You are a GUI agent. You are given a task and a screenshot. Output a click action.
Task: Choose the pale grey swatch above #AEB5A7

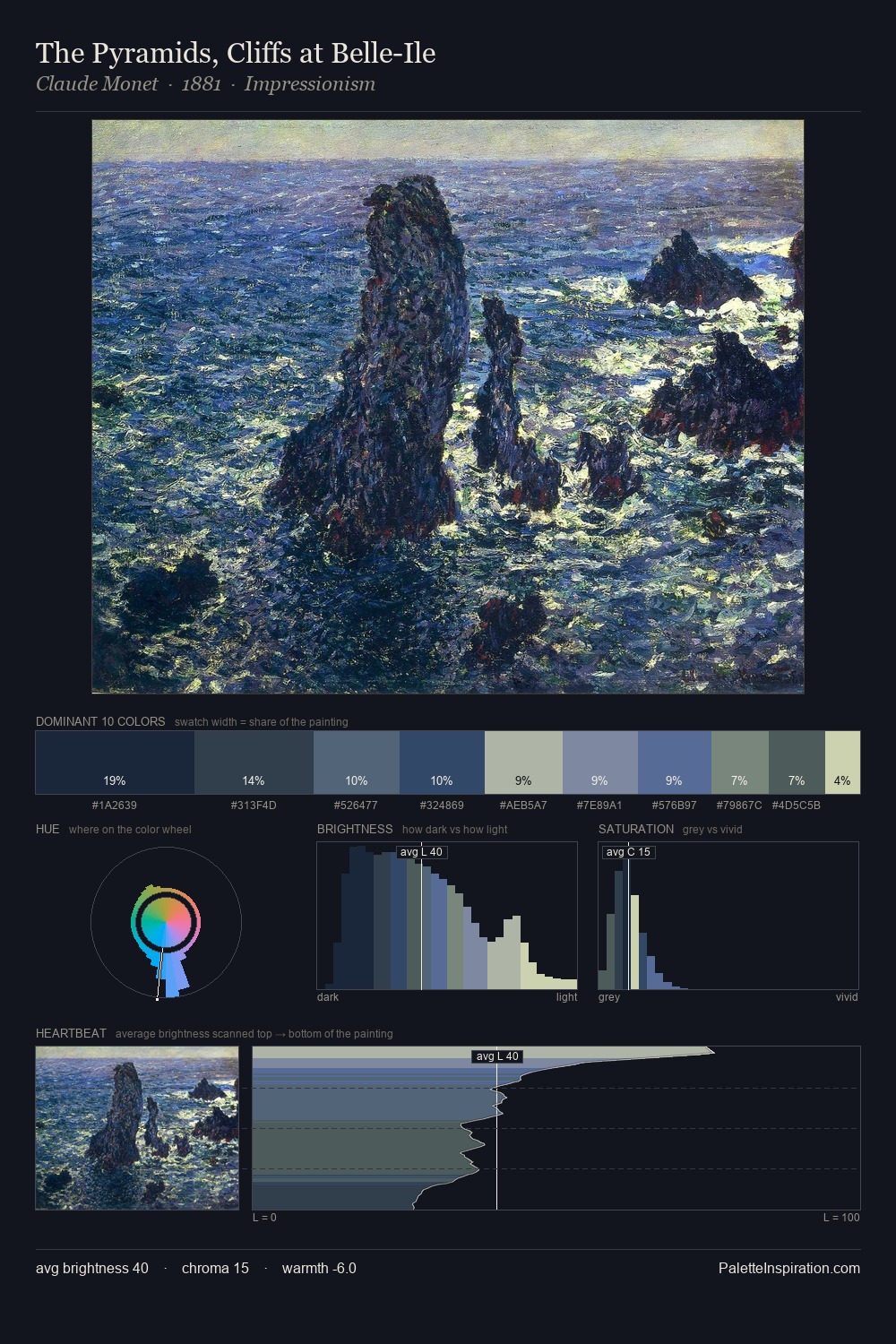(x=523, y=762)
